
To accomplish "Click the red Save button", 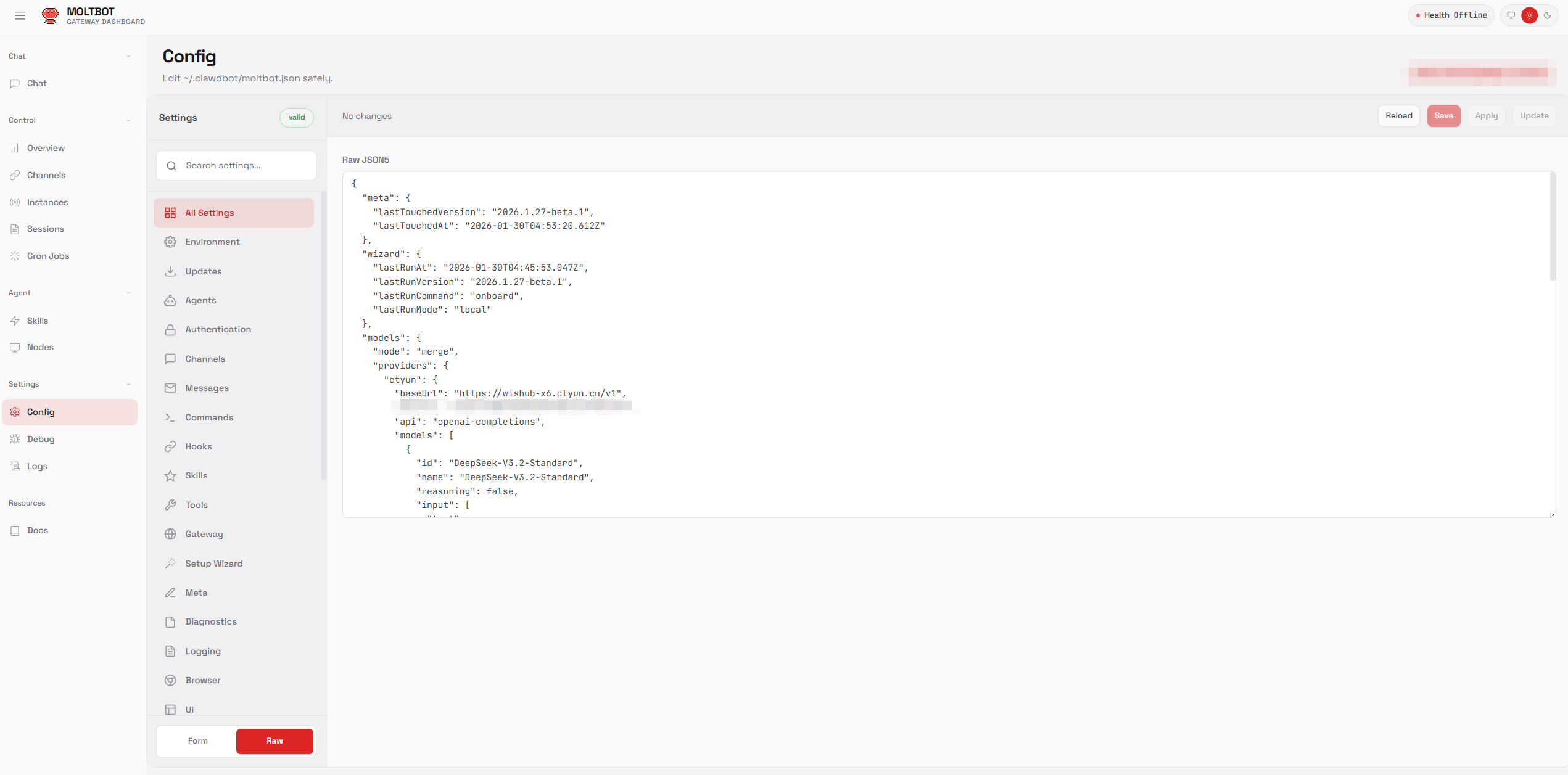I will (1443, 116).
